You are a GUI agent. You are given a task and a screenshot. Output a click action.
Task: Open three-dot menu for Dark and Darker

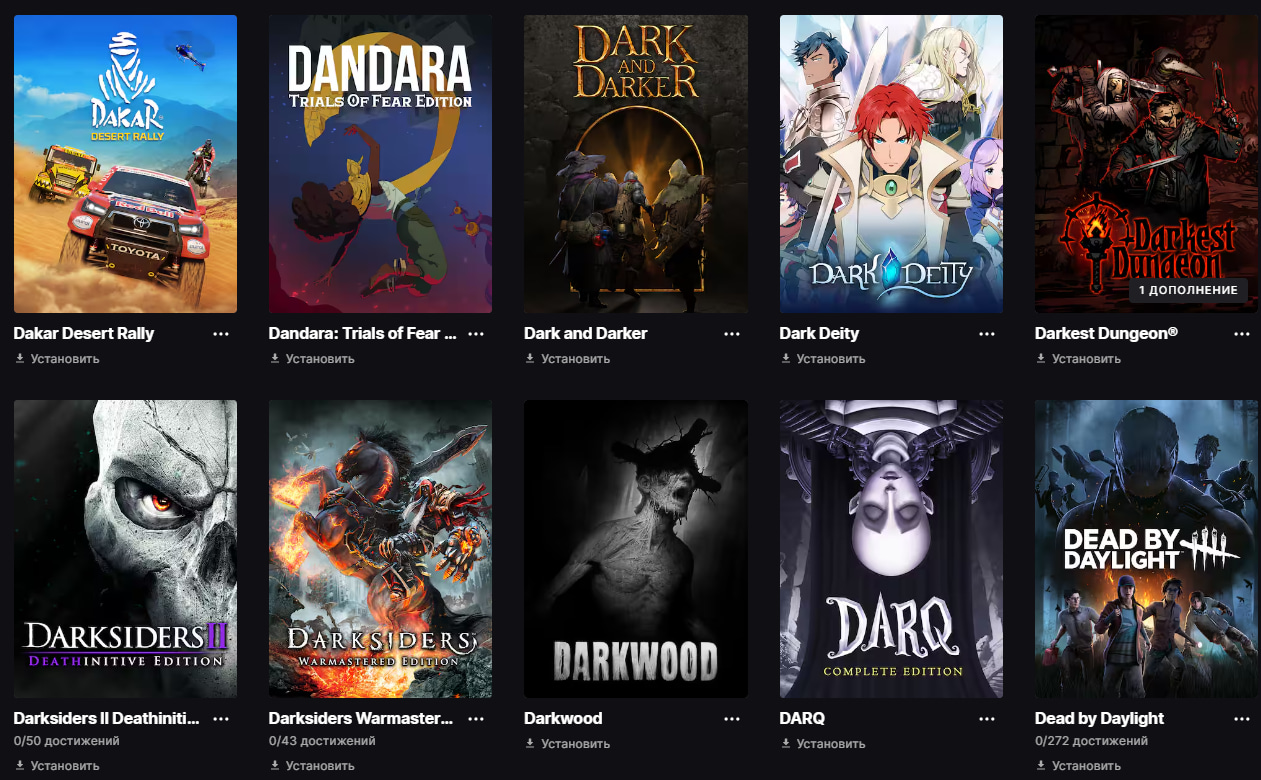732,334
